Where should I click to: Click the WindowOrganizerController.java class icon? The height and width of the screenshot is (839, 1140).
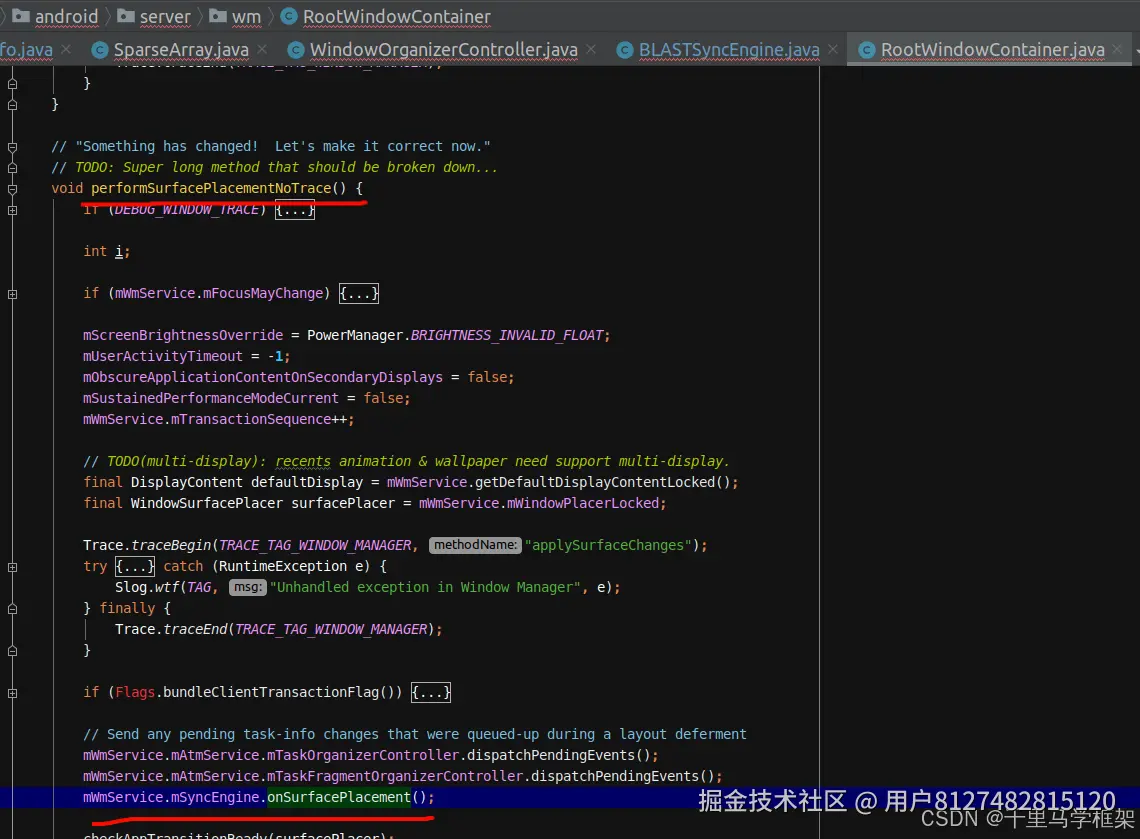[x=295, y=49]
